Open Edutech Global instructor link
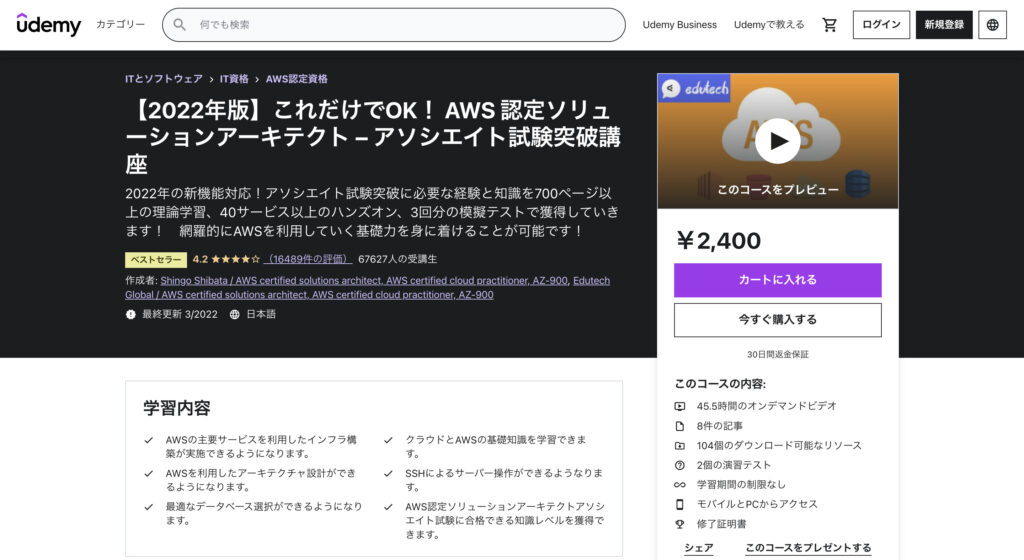 [368, 288]
